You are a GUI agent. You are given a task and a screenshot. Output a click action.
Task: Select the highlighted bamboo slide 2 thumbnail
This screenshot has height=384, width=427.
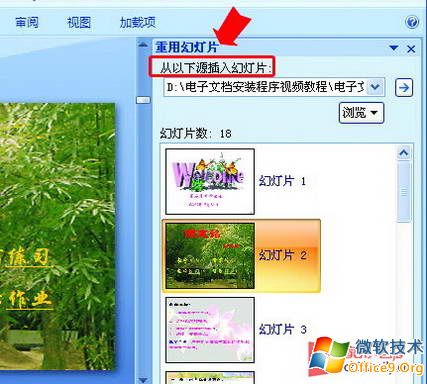pyautogui.click(x=210, y=256)
